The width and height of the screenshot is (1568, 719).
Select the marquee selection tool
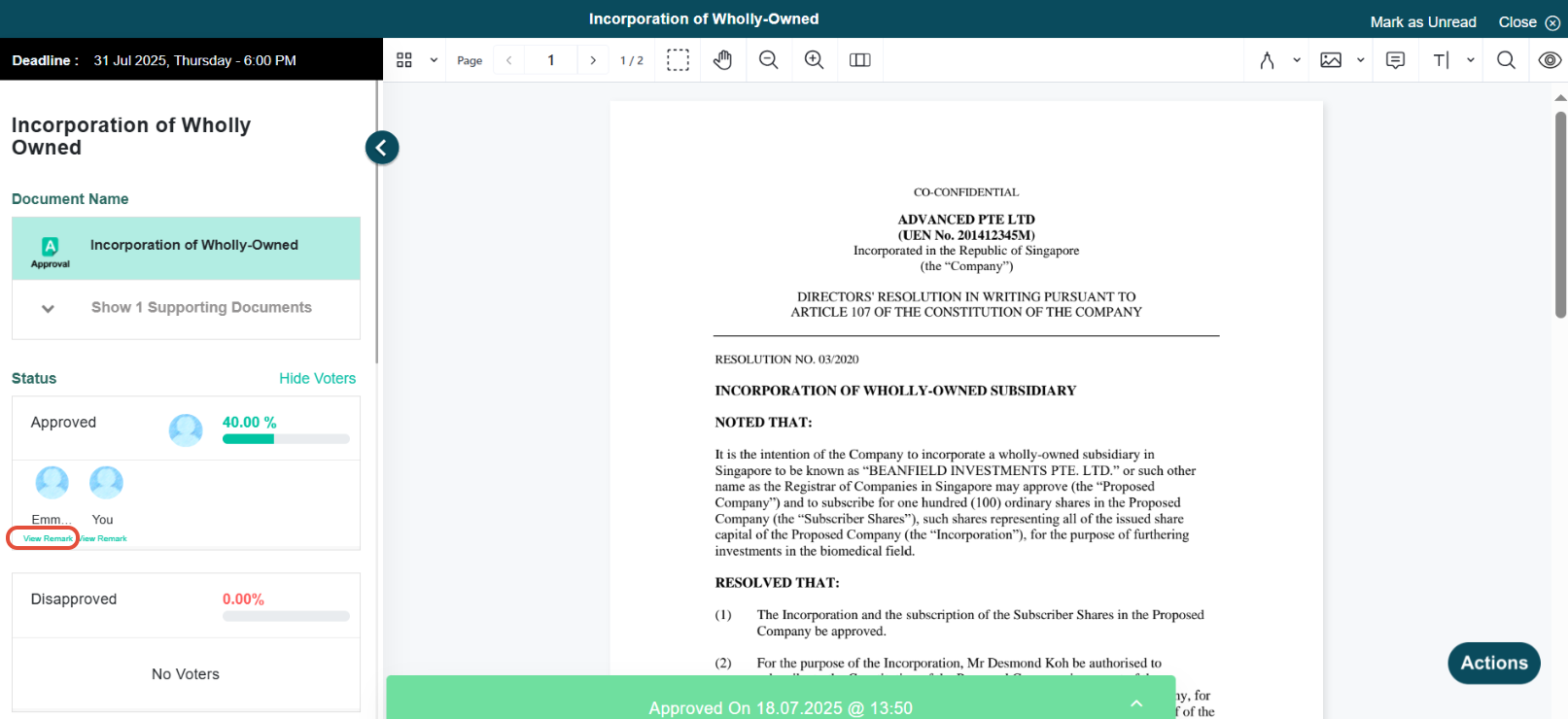click(x=679, y=60)
